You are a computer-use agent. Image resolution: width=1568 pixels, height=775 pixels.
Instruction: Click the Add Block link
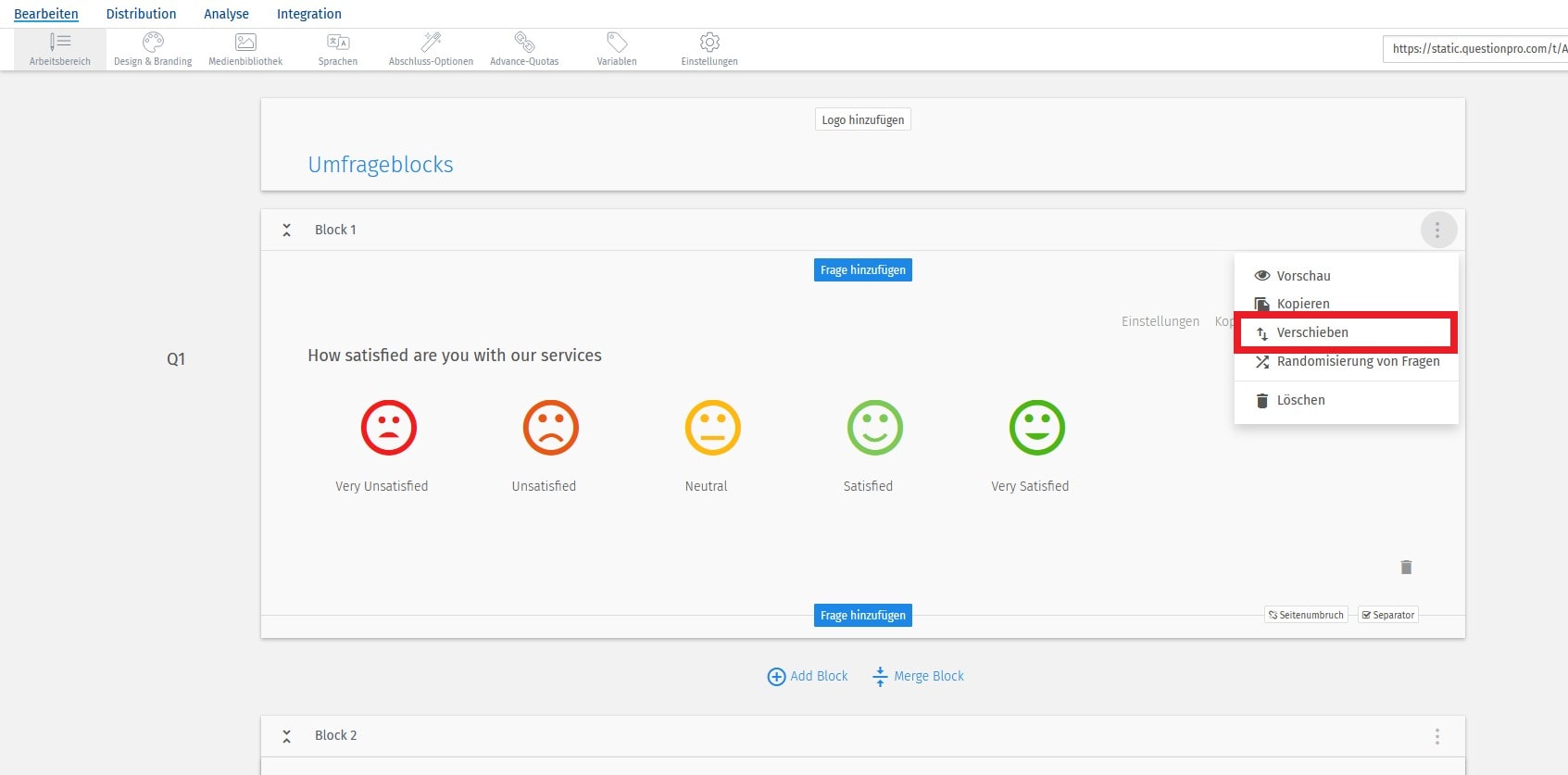click(x=808, y=677)
